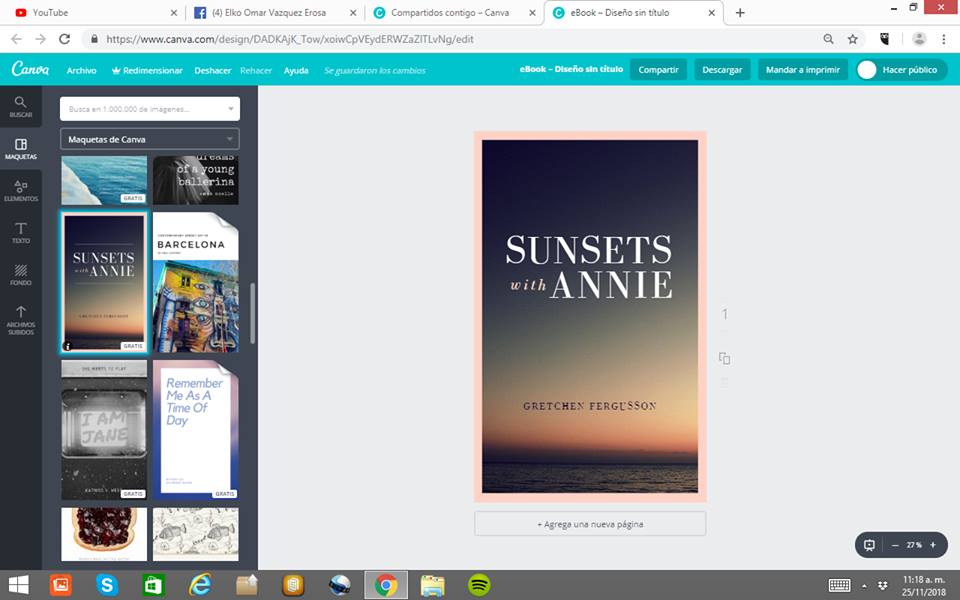Click Agrega una nueva página button
The image size is (960, 600).
pos(590,524)
